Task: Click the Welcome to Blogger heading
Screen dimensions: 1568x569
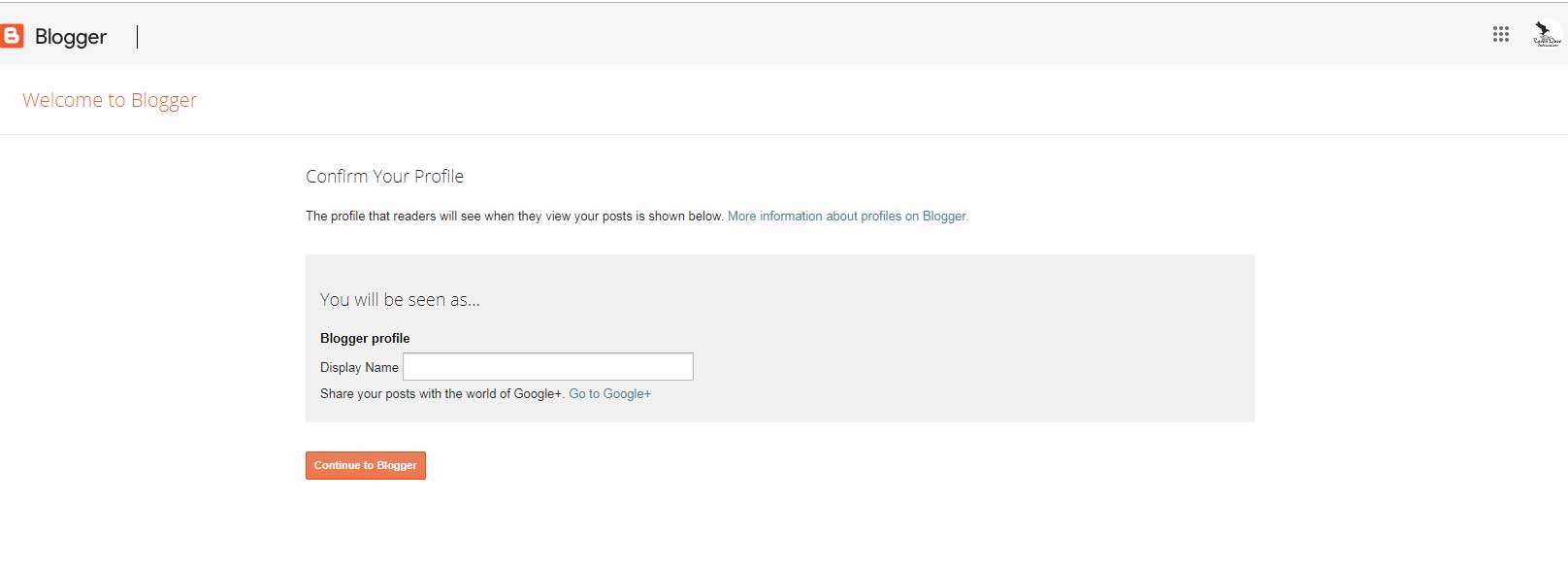Action: click(110, 100)
